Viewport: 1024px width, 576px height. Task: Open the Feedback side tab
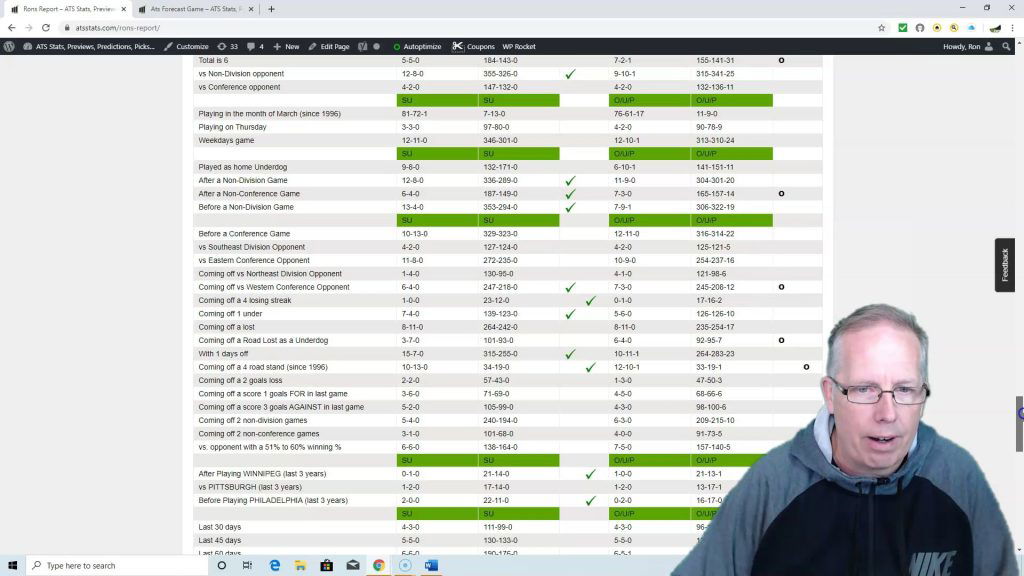[x=1004, y=265]
